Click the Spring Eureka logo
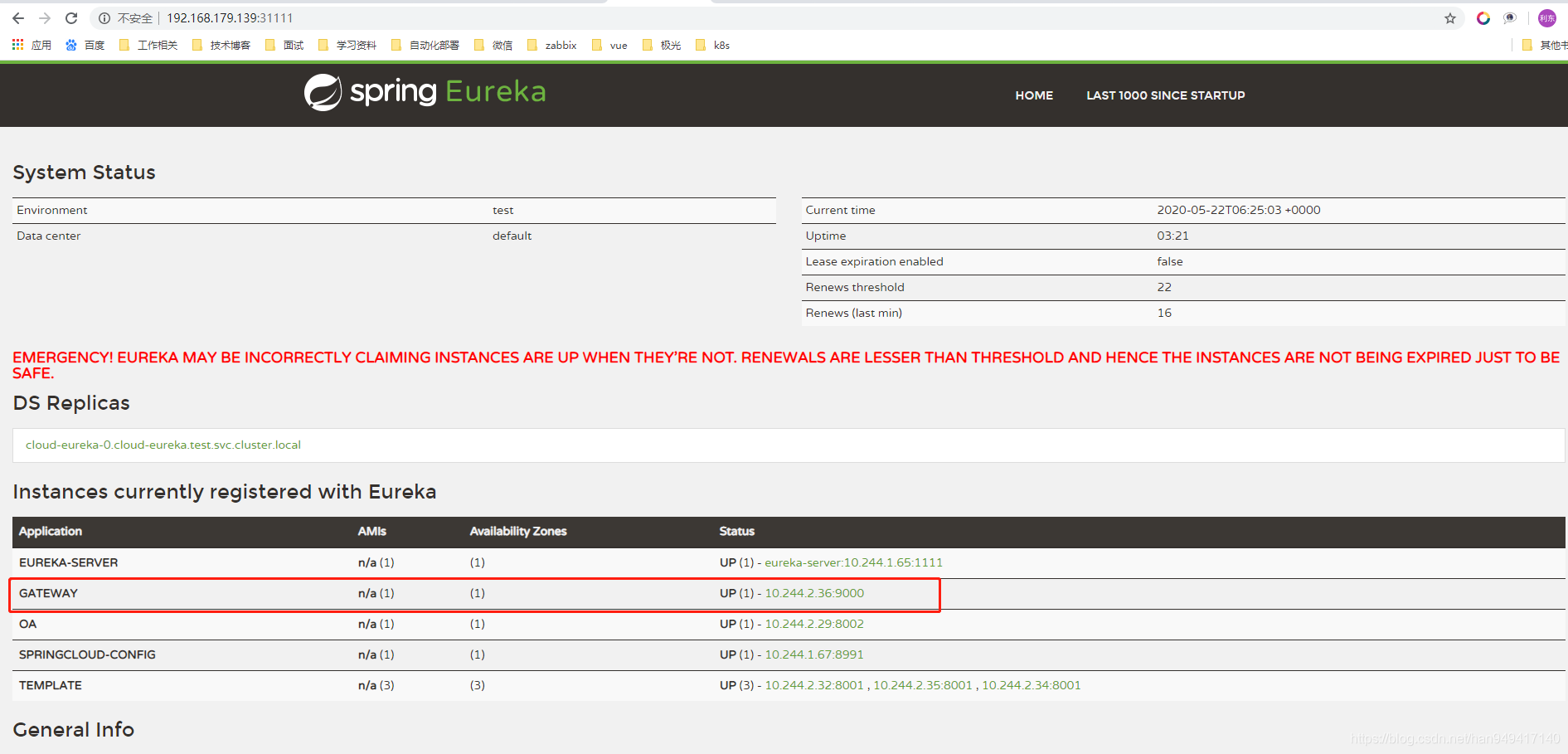The height and width of the screenshot is (754, 1568). [x=425, y=92]
